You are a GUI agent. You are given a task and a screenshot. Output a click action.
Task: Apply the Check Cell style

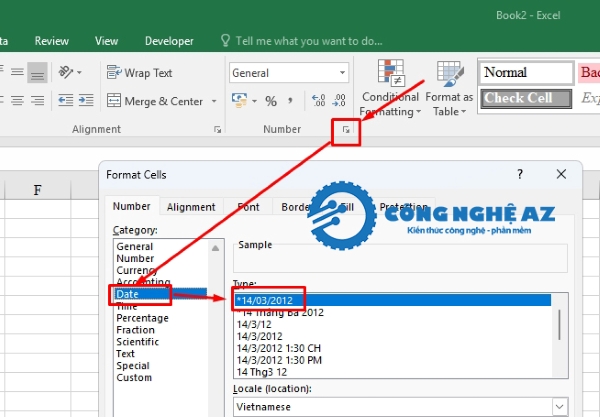pyautogui.click(x=527, y=99)
